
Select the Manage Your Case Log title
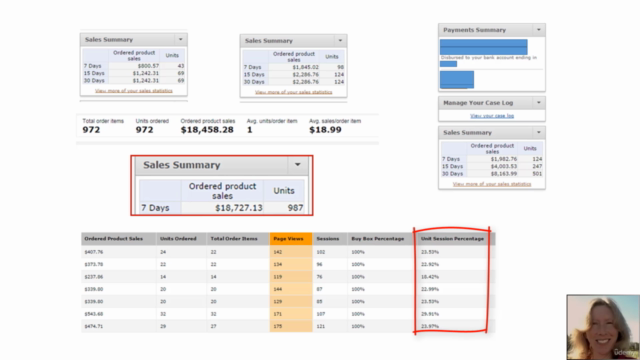pyautogui.click(x=478, y=103)
